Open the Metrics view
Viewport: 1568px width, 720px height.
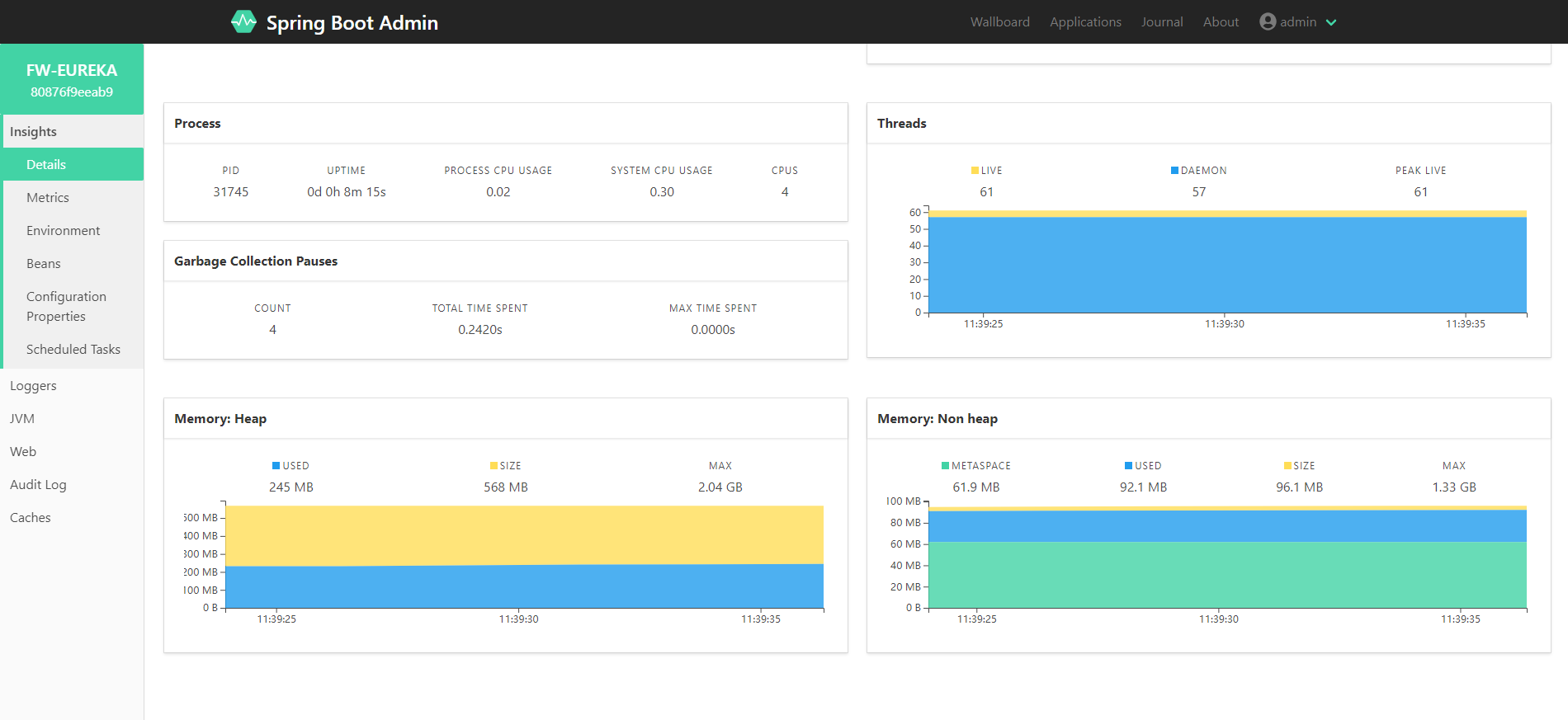pos(73,197)
